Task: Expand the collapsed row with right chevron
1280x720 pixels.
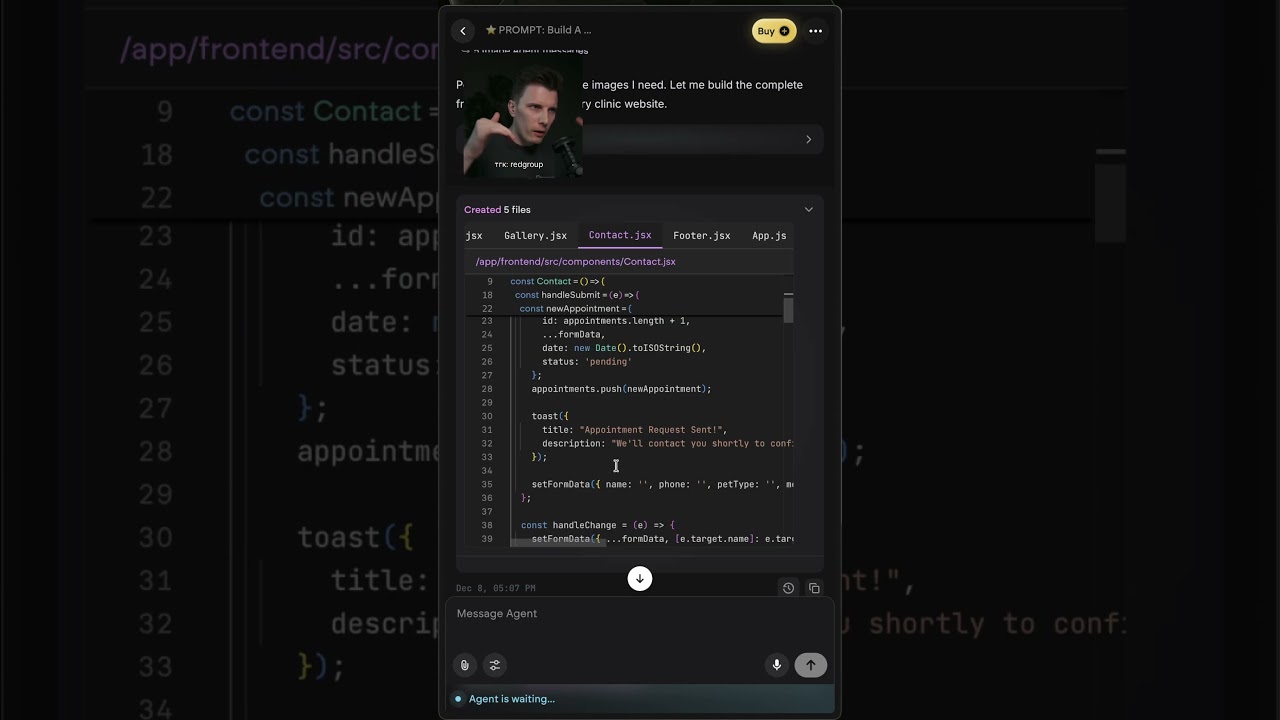Action: pyautogui.click(x=808, y=139)
